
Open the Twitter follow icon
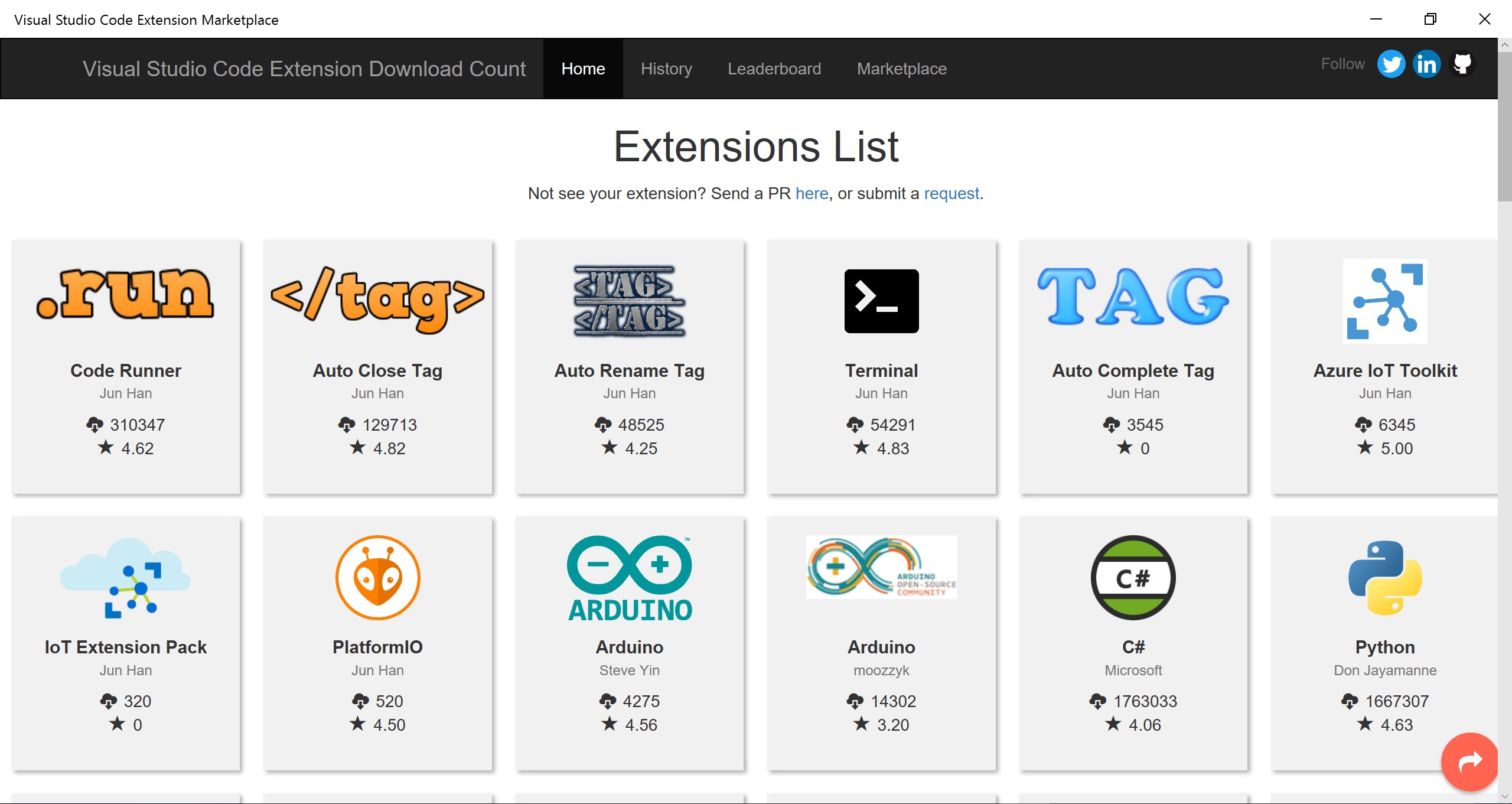click(1391, 64)
